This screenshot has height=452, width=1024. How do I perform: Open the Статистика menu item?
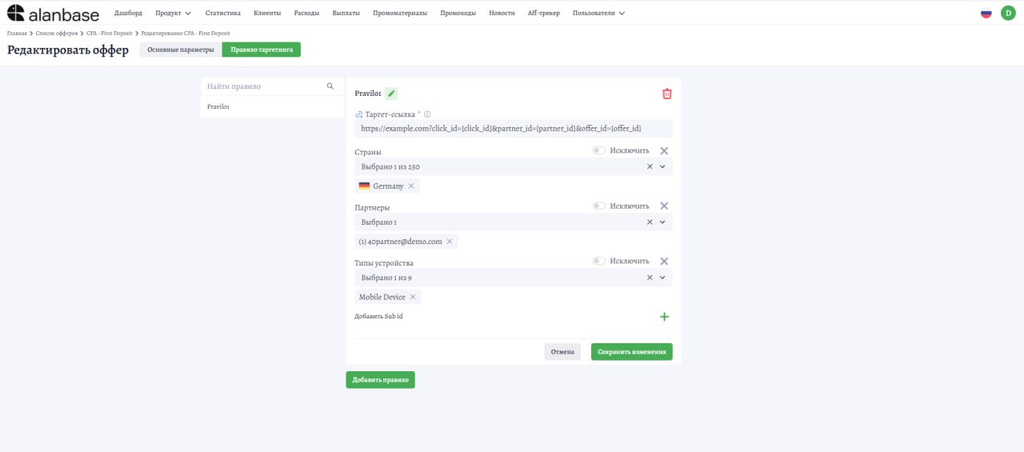coord(223,13)
